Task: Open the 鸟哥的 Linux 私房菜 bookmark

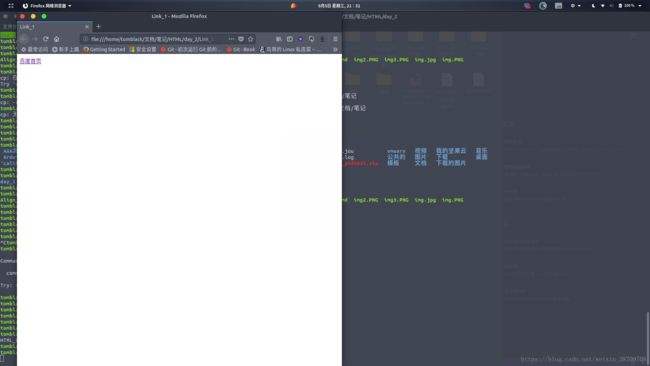Action: 290,49
